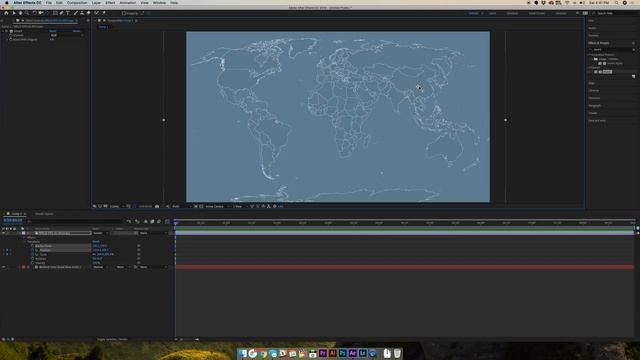Select the Puppet Pin tool
This screenshot has height=360, width=640.
coord(104,13)
